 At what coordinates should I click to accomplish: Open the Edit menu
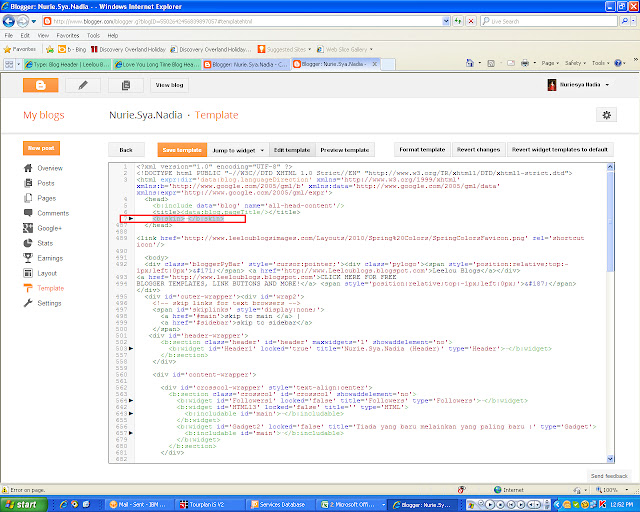(x=25, y=36)
